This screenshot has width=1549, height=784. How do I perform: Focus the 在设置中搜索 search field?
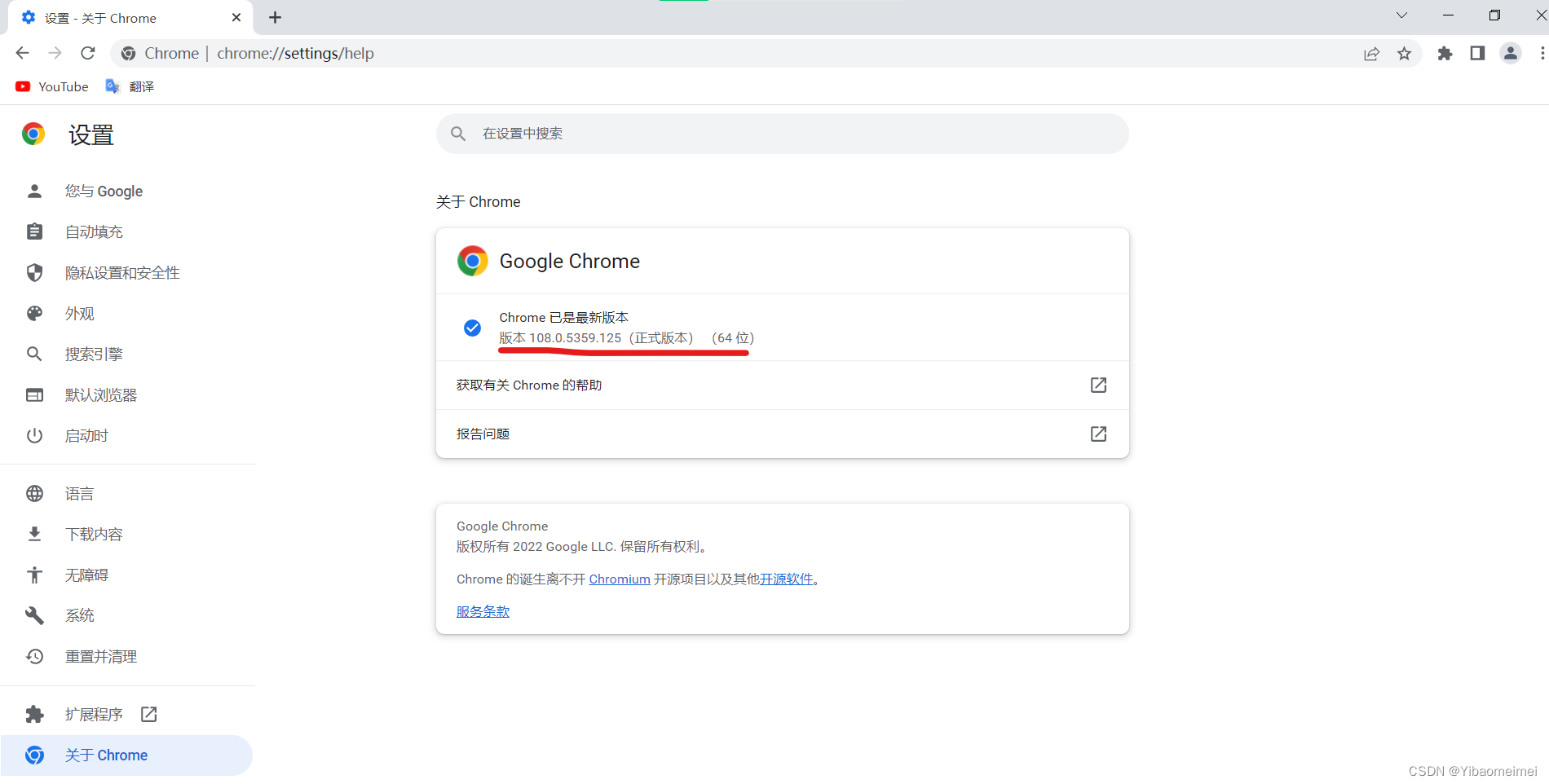(x=783, y=134)
